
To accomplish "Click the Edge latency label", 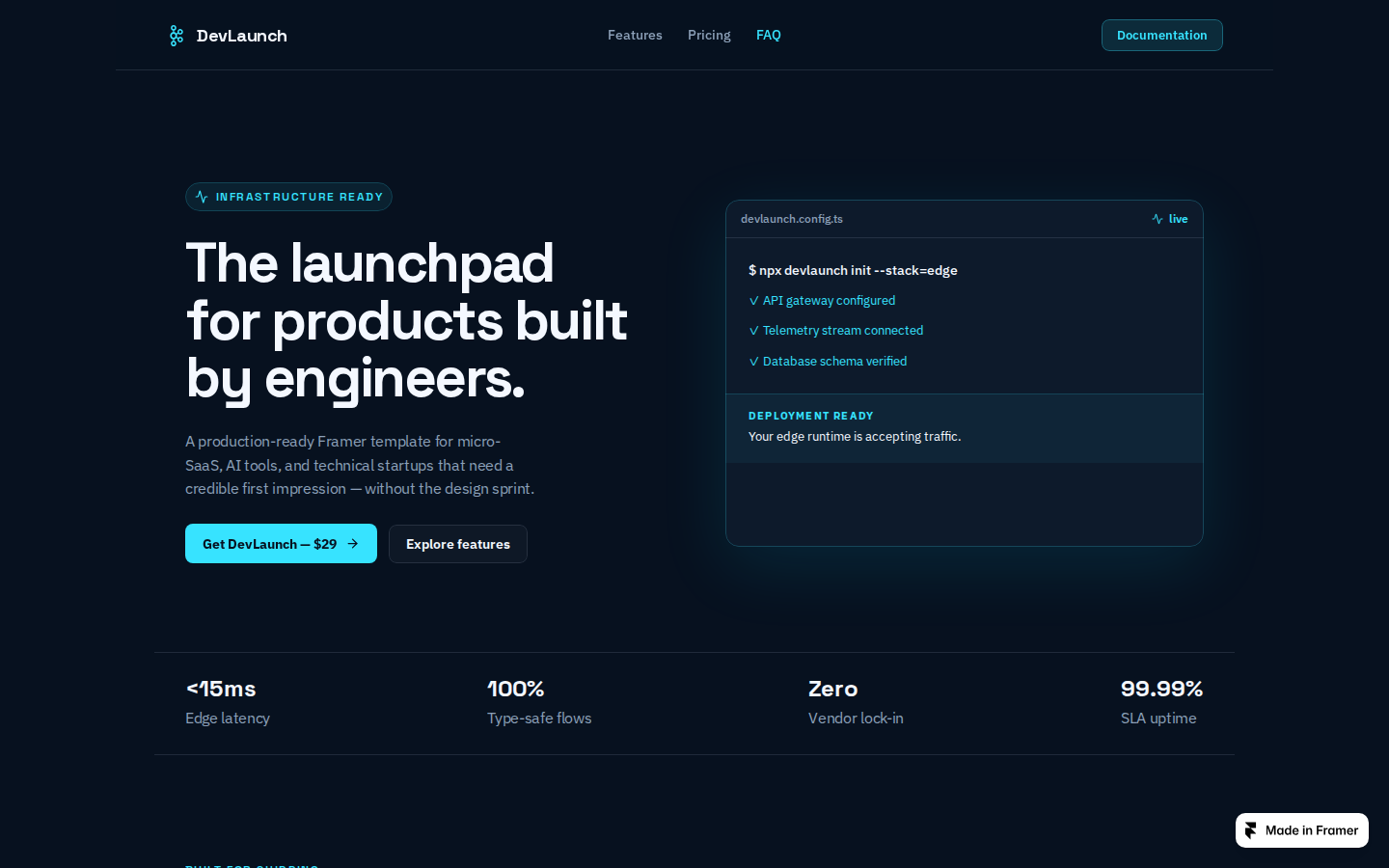I will click(228, 719).
